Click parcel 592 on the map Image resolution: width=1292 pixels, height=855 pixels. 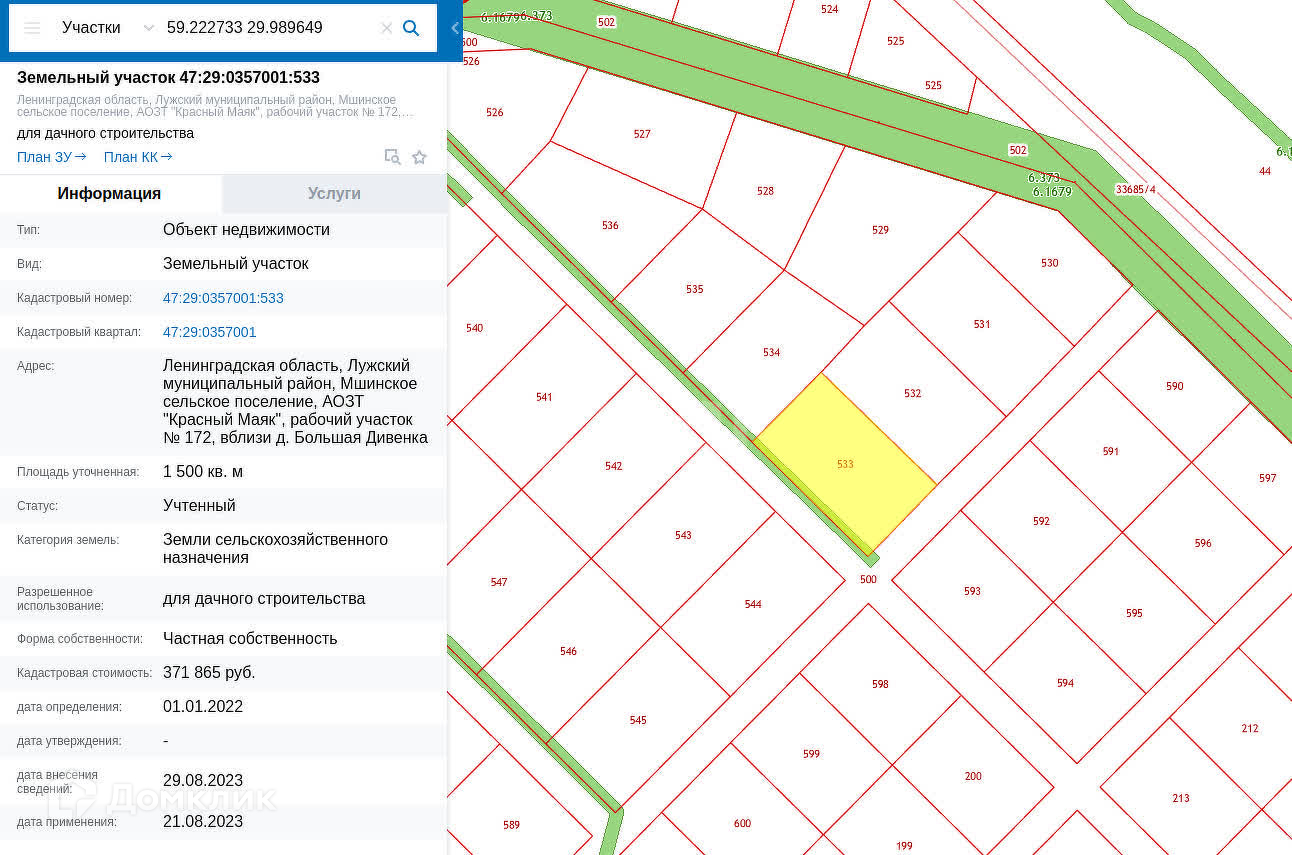tap(1041, 521)
